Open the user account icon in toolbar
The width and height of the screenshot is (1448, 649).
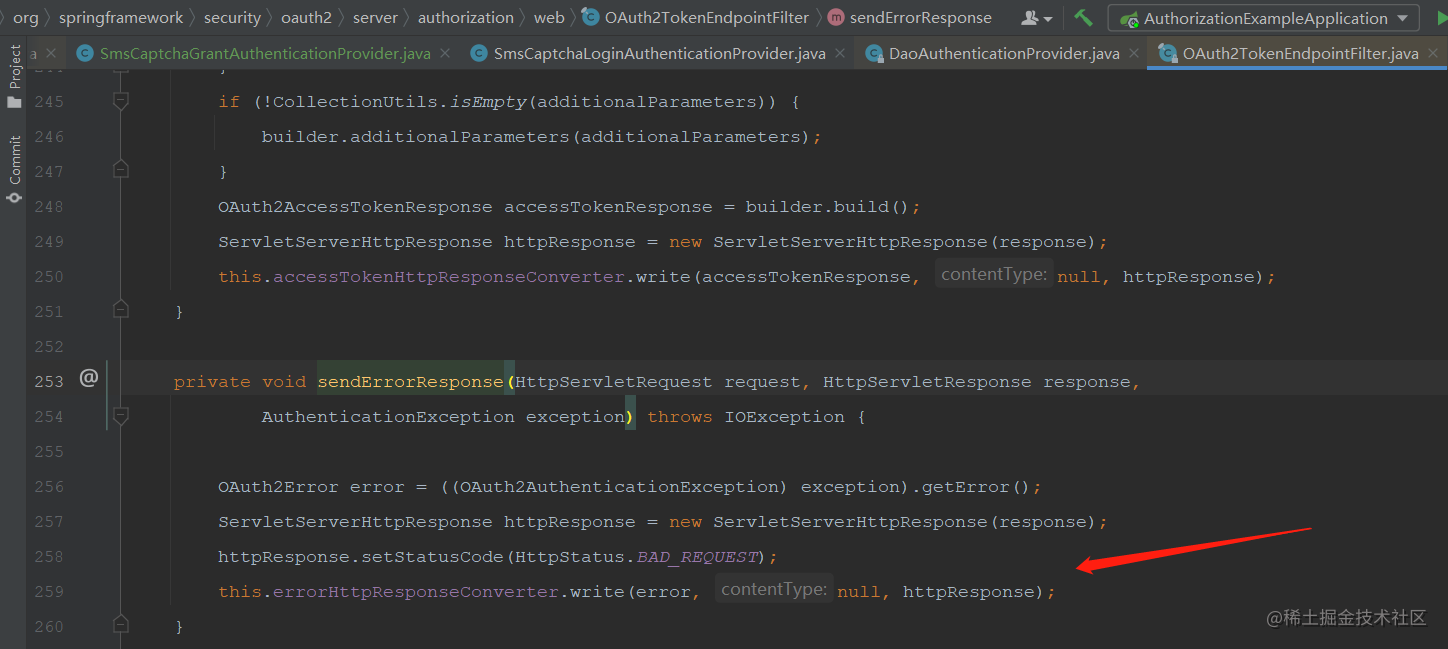1036,18
